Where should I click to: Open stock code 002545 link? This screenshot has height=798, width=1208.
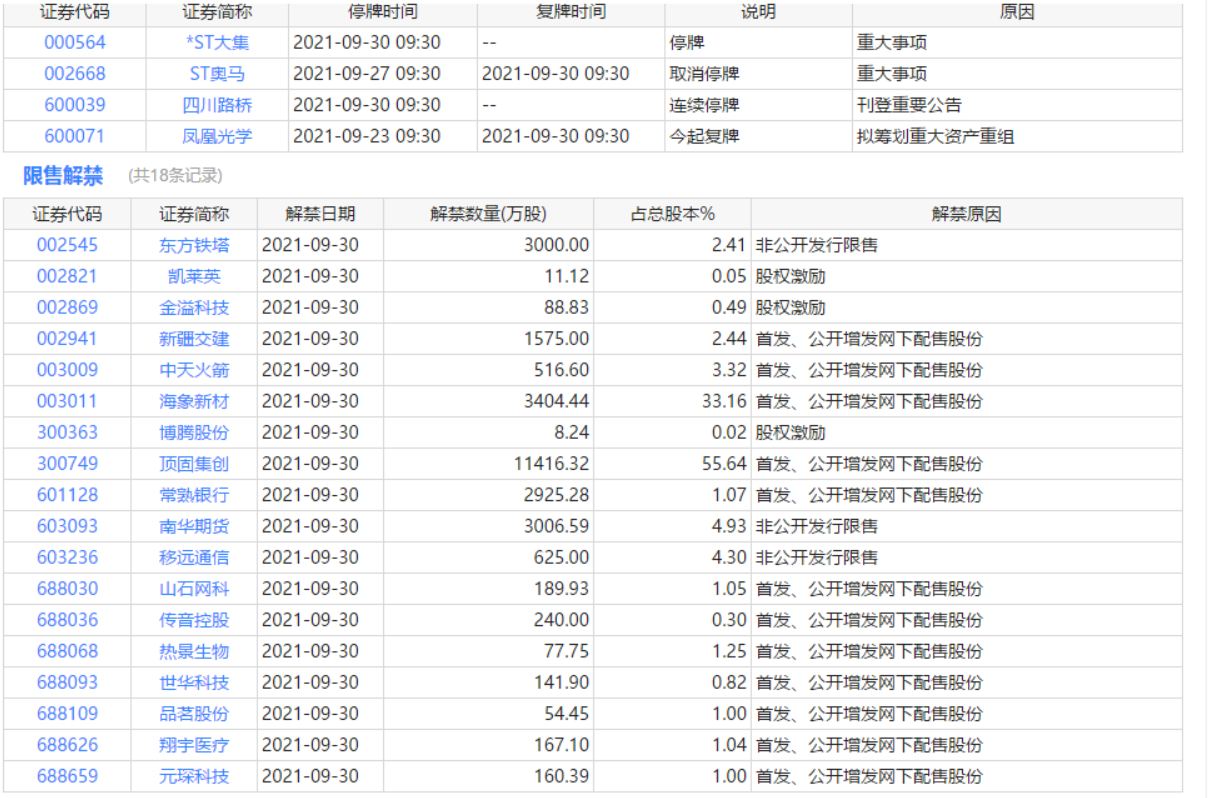tap(67, 245)
